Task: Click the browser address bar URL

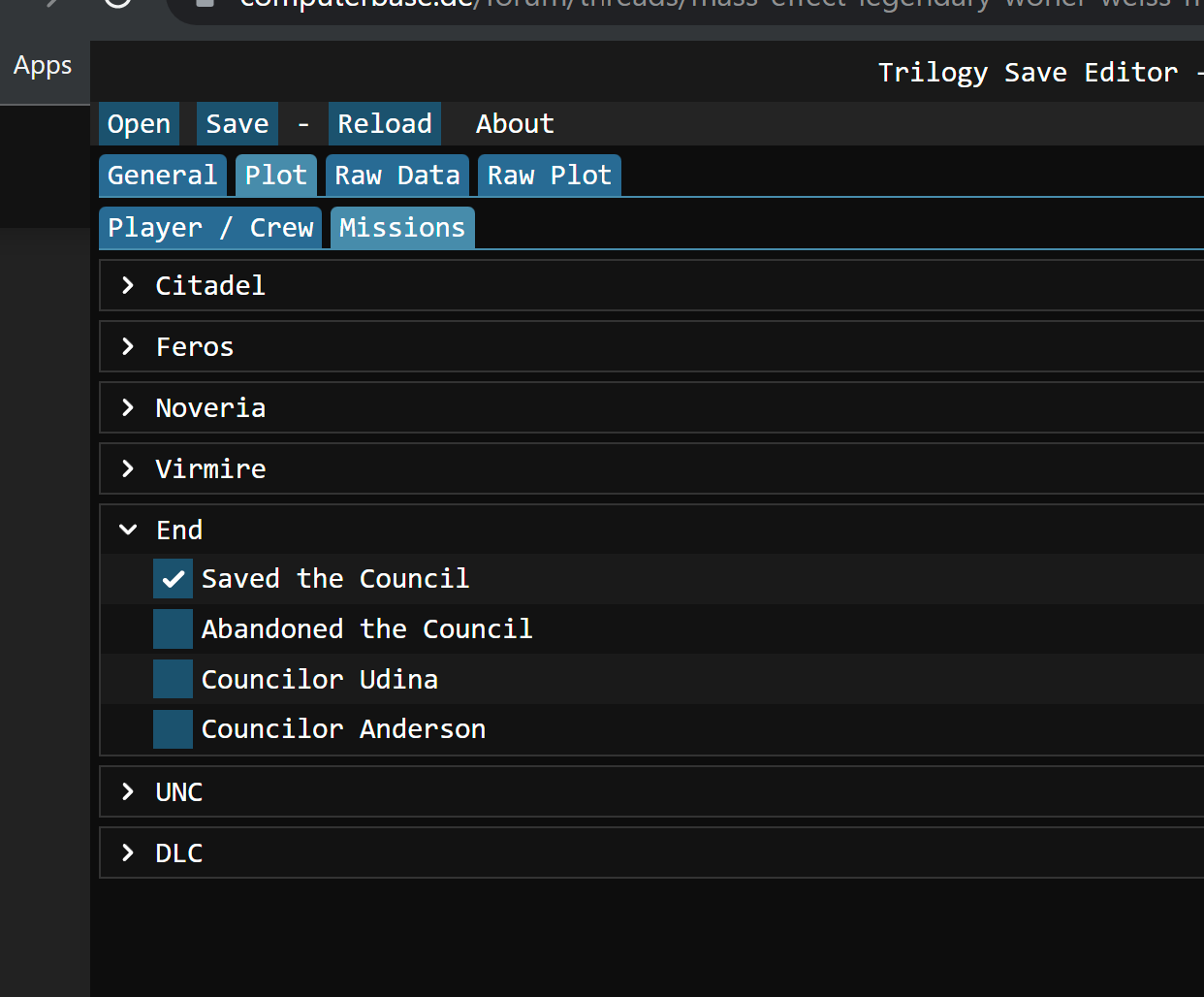Action: point(720,5)
